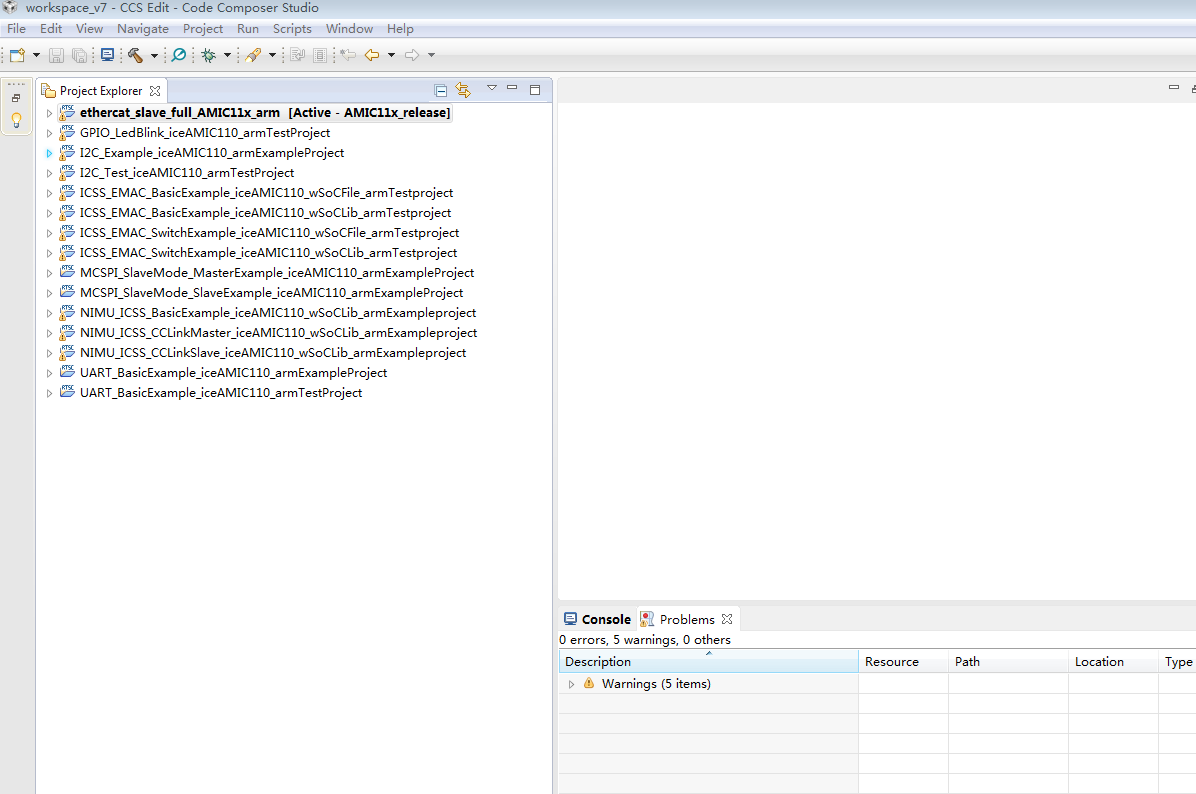Minimize the Project Explorer panel
Viewport: 1196px width, 794px height.
513,88
